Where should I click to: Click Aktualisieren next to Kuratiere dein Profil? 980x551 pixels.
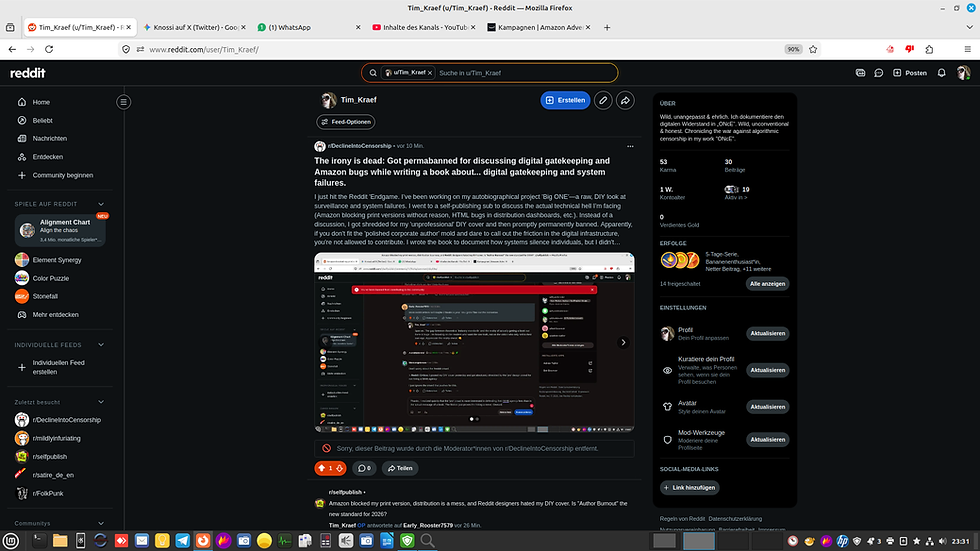pos(767,370)
